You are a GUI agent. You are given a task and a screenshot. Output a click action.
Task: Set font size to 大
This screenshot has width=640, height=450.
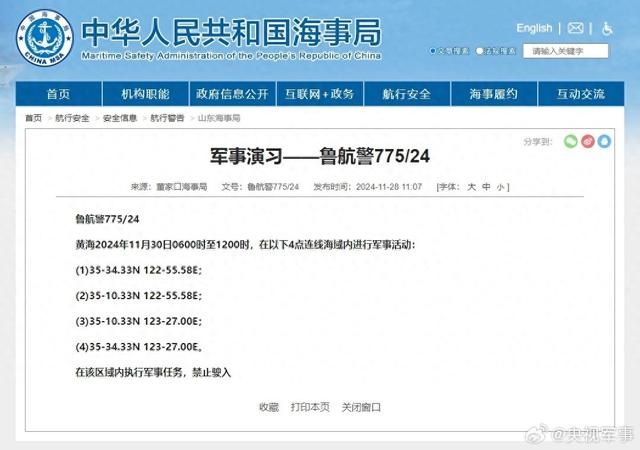pos(471,187)
